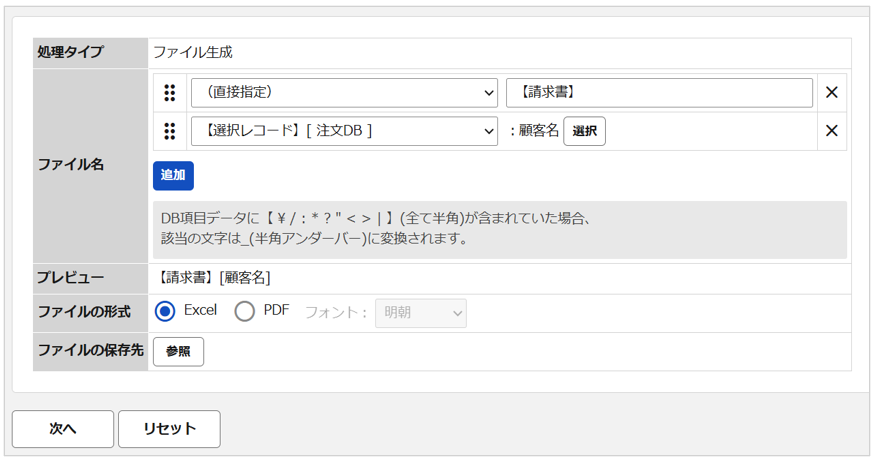Remove the 【請求書】 file name row
This screenshot has height=465, width=876.
(831, 93)
